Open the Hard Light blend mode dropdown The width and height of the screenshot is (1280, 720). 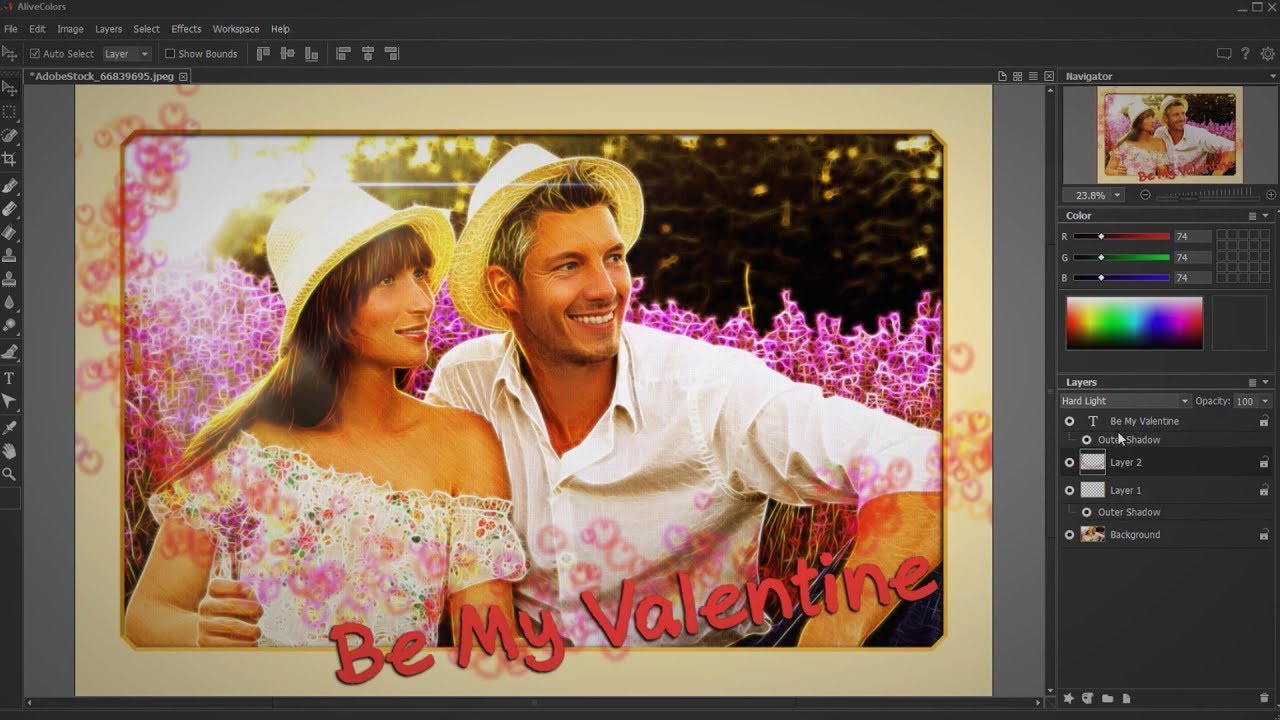point(1125,401)
